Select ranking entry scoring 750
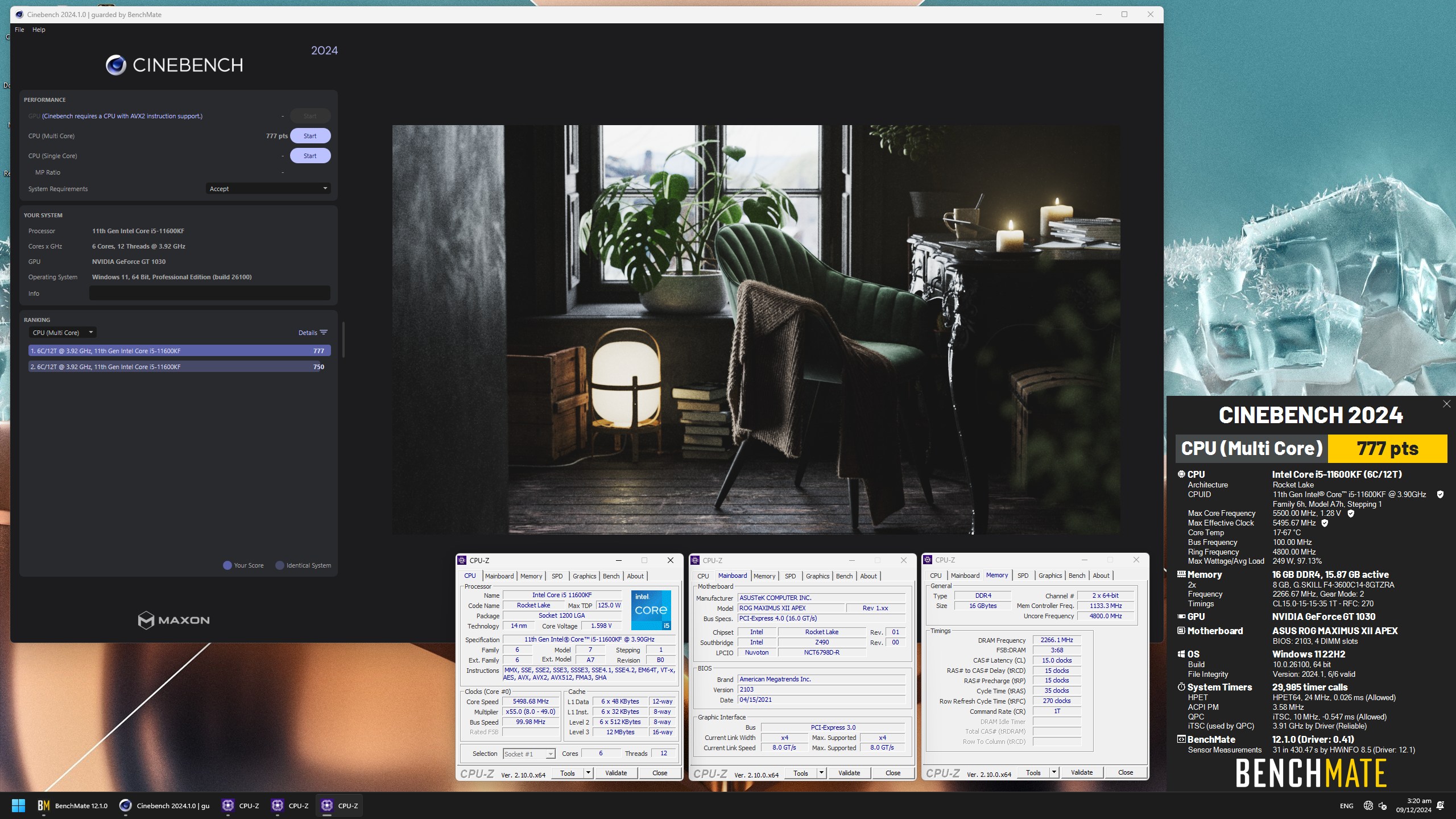1456x819 pixels. [180, 367]
